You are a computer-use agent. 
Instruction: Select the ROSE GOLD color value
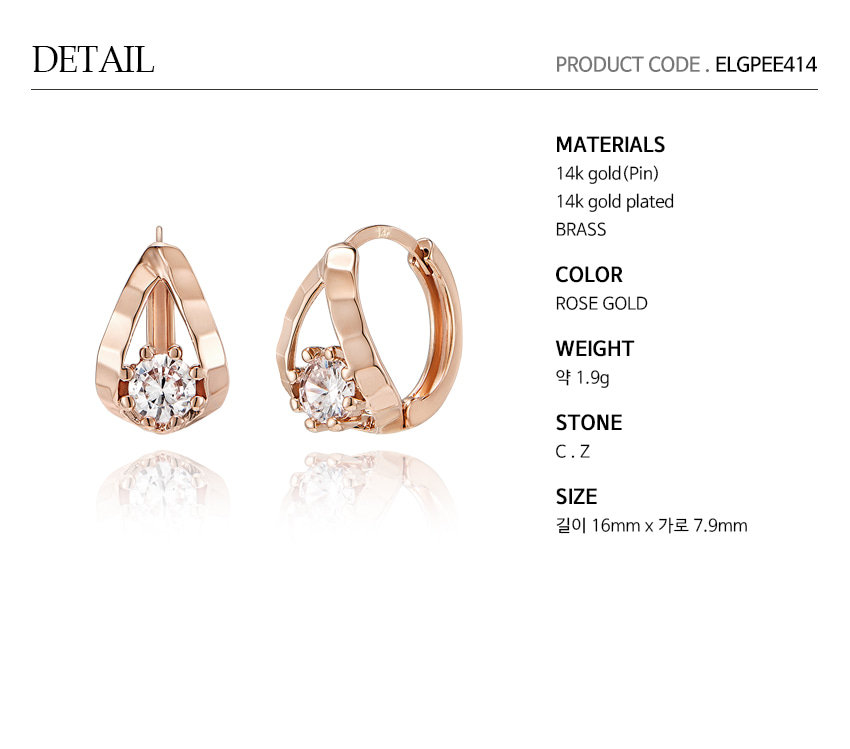click(601, 304)
